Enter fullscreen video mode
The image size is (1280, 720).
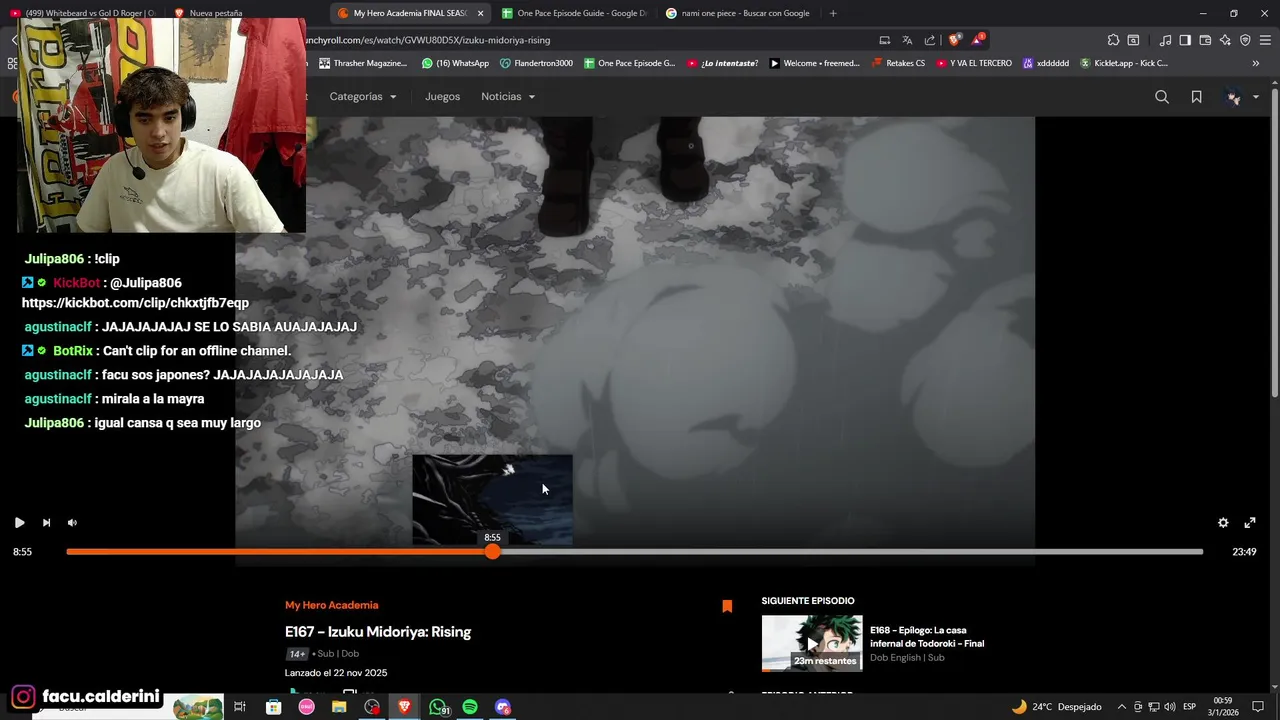point(1250,522)
